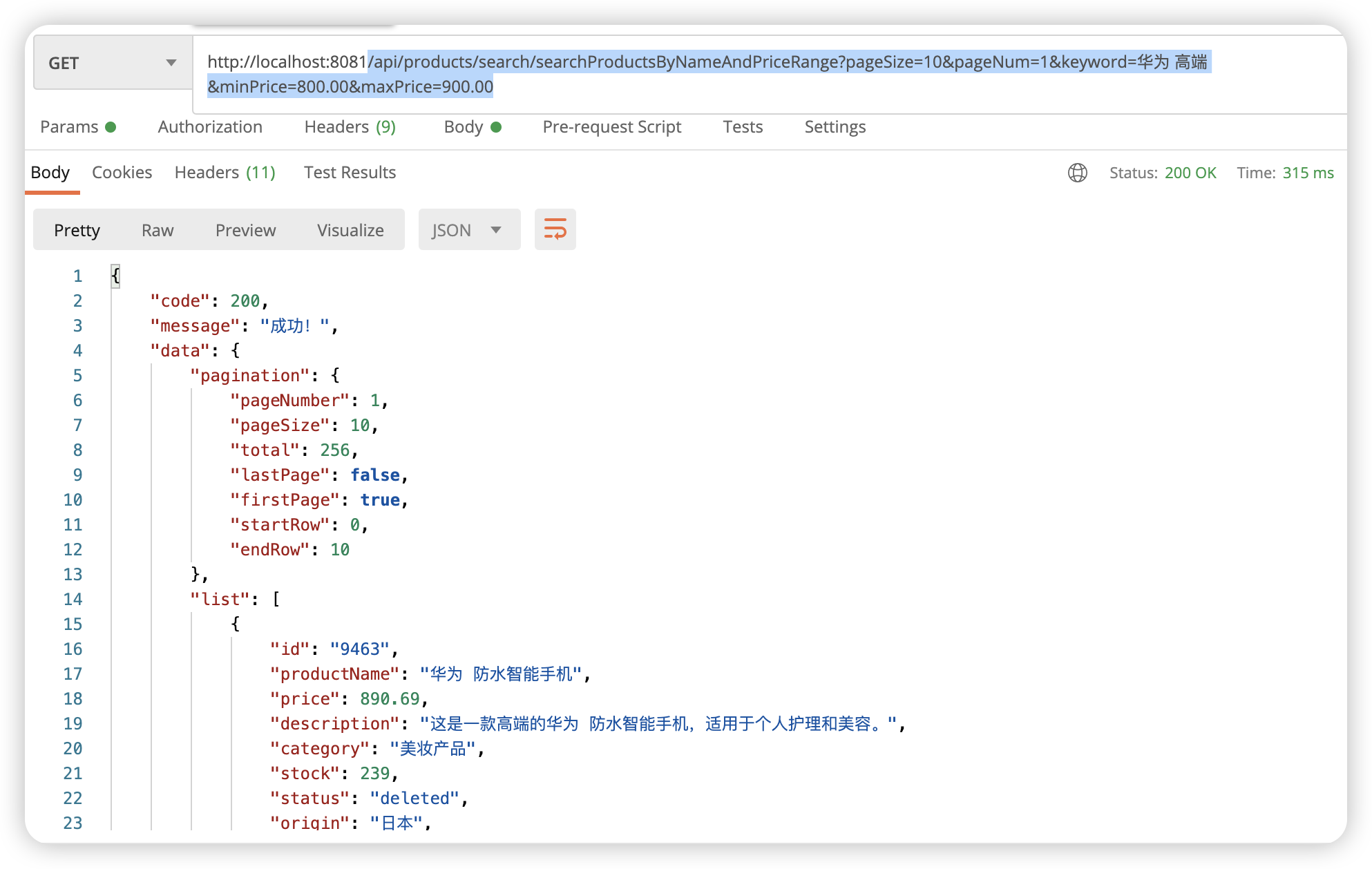
Task: Open the request Headers (9) tab
Action: click(x=350, y=127)
